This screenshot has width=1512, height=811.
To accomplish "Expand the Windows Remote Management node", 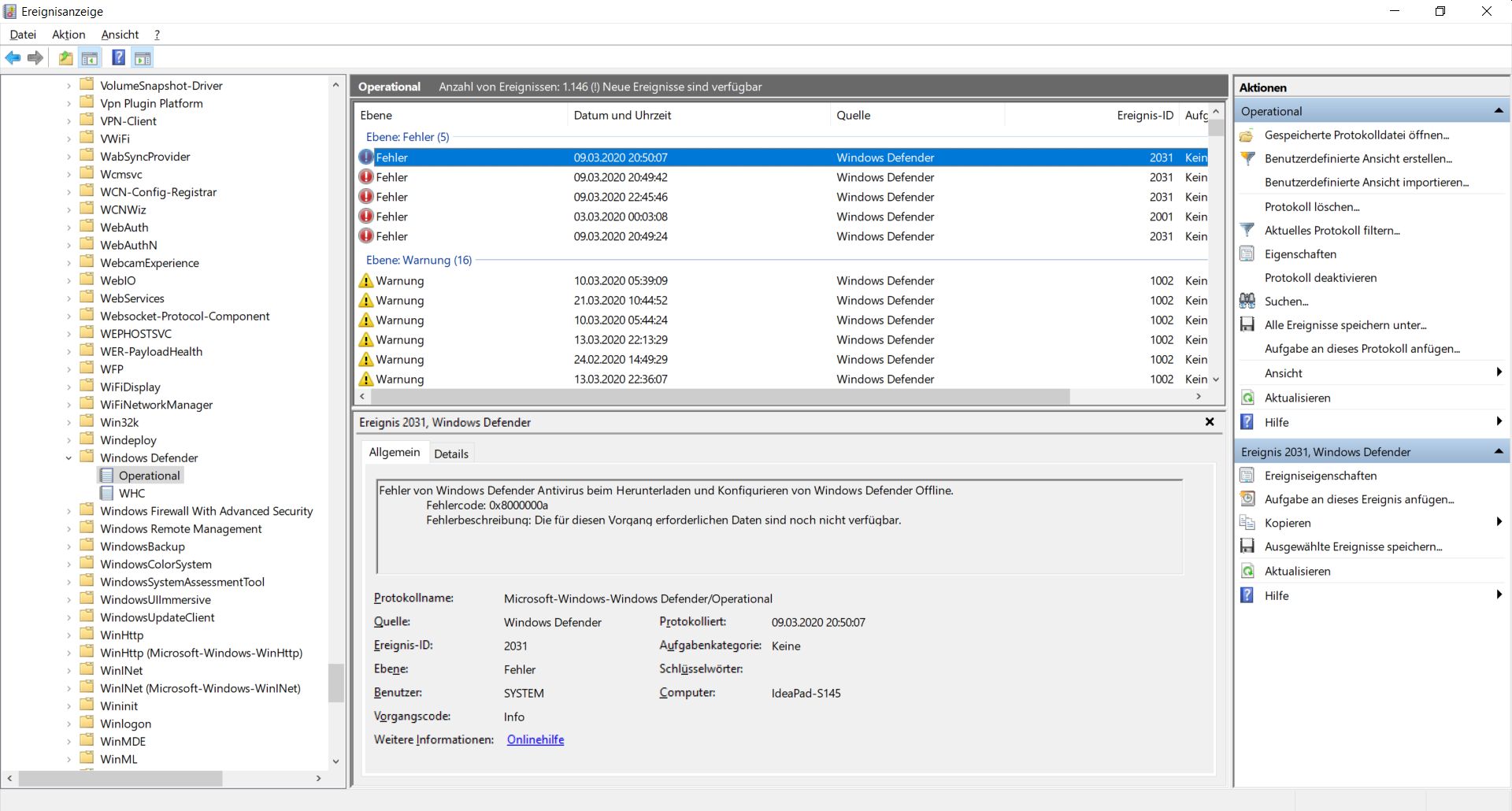I will 69,528.
